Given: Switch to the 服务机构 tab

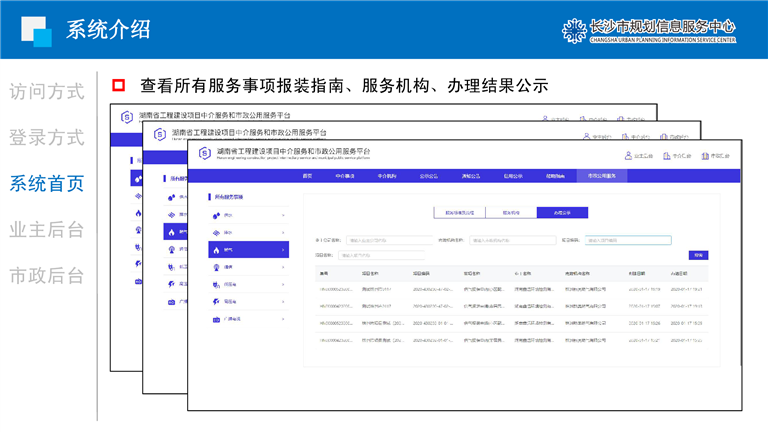Looking at the screenshot, I should [510, 212].
